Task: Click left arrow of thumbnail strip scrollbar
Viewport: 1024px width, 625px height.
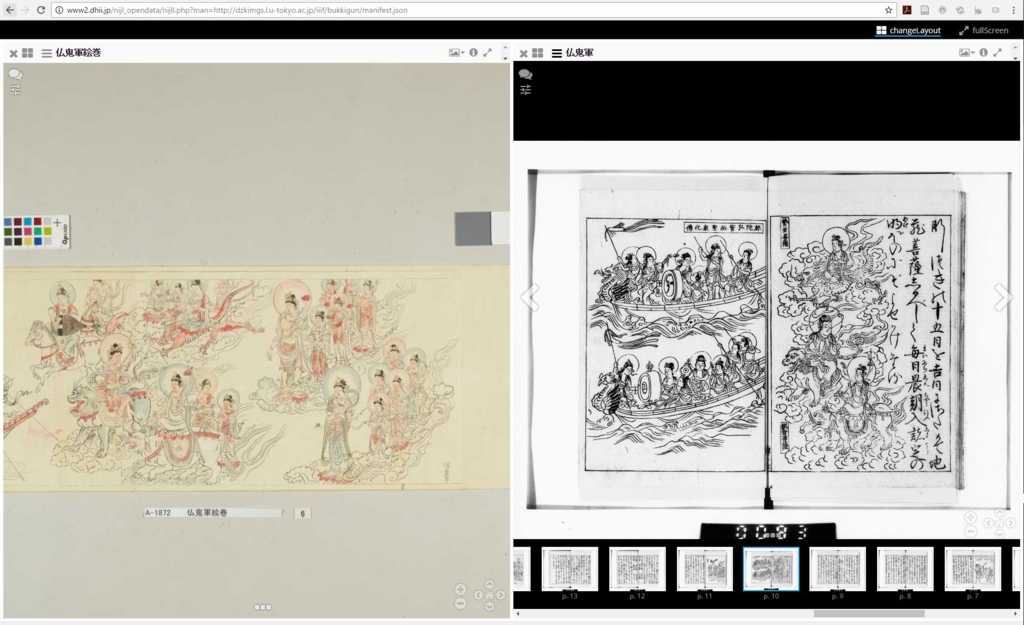Action: [518, 613]
